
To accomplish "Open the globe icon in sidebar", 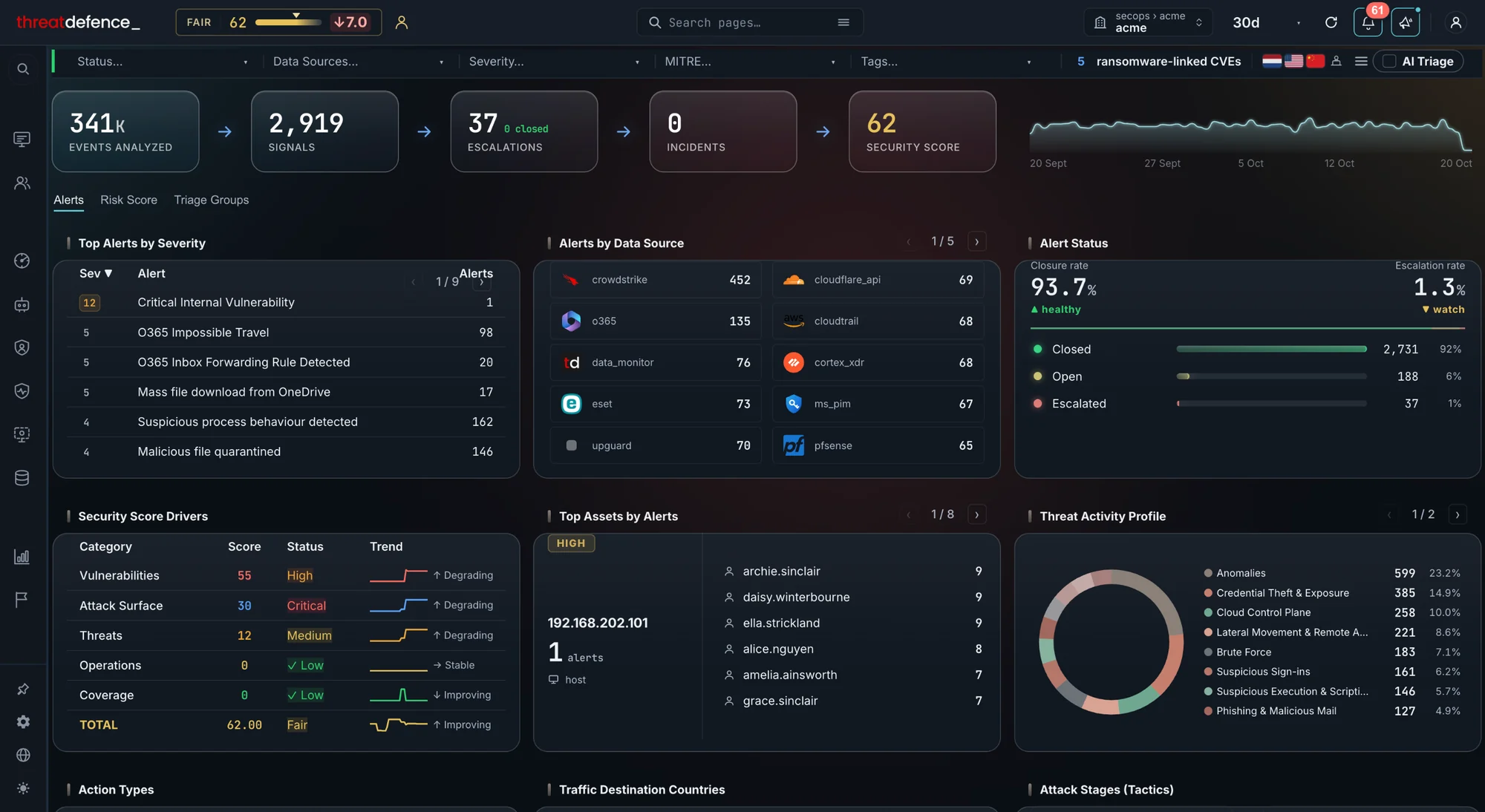I will (x=23, y=755).
